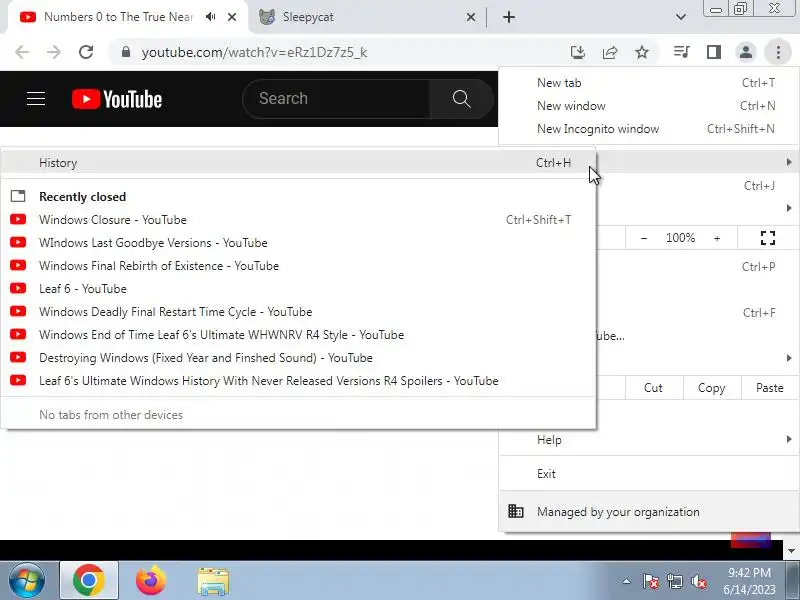
Task: Reopen Leaf 6 - YouTube entry
Action: [x=298, y=289]
